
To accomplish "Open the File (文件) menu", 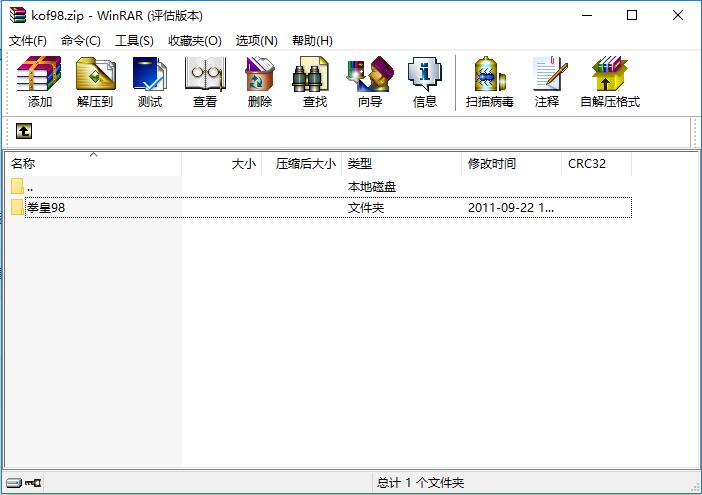I will 28,41.
